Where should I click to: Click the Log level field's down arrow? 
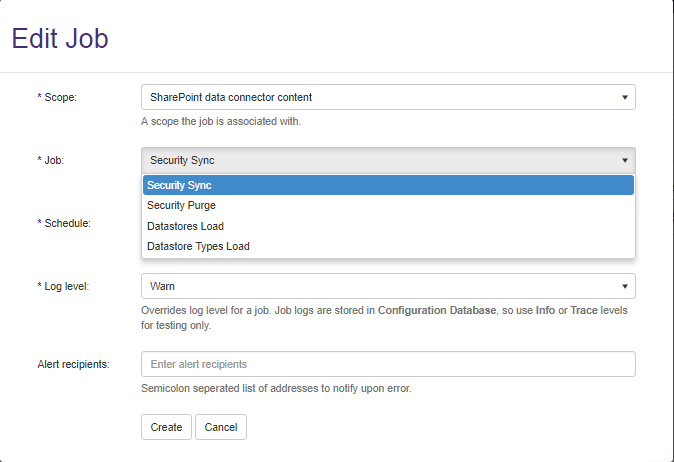tap(624, 286)
